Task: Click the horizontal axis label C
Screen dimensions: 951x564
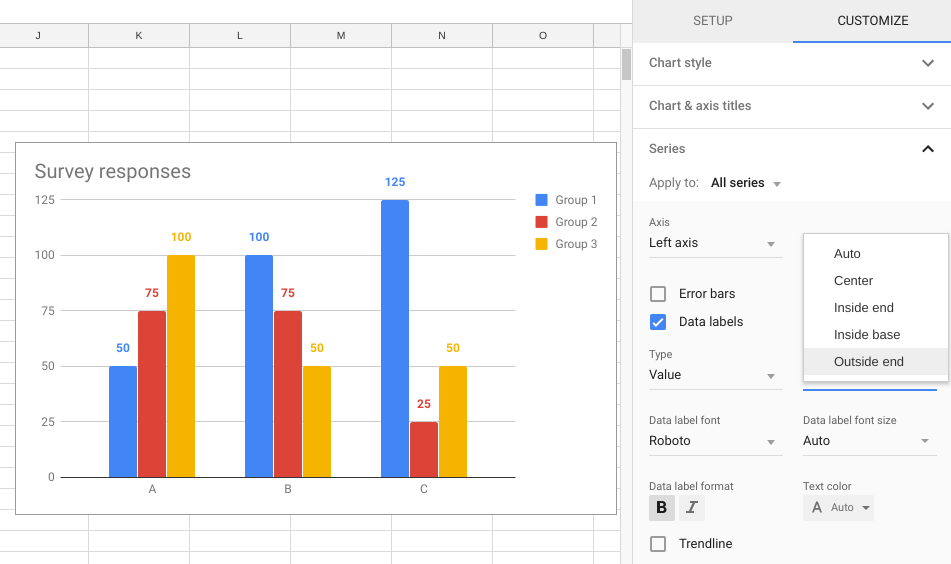Action: pyautogui.click(x=424, y=489)
